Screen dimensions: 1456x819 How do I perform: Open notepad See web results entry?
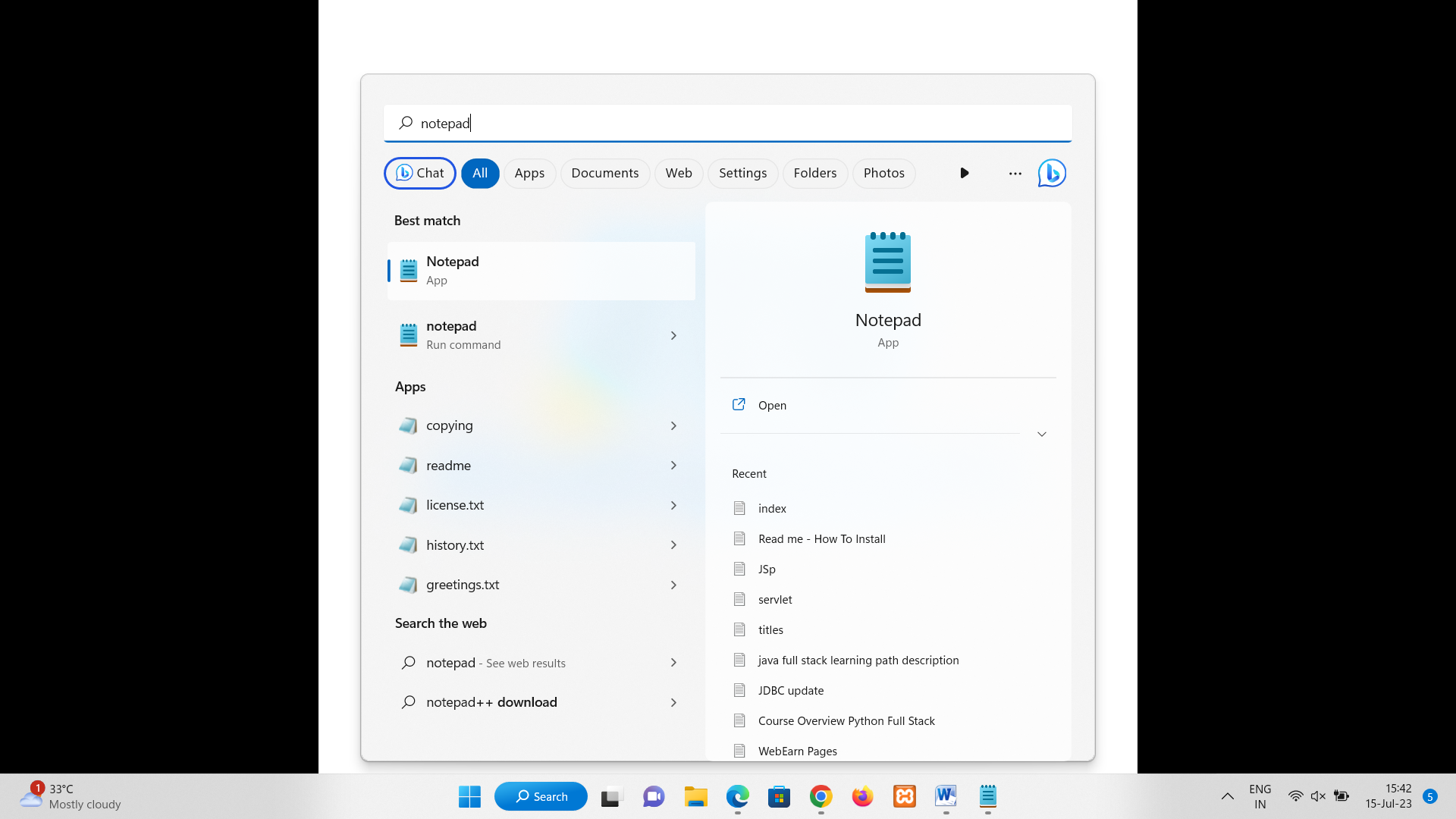[x=541, y=662]
